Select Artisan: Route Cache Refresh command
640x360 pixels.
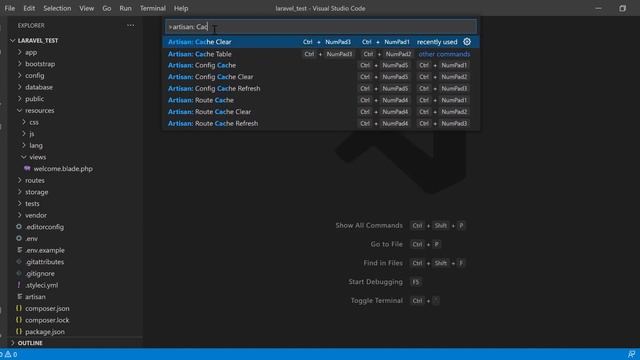[x=321, y=123]
